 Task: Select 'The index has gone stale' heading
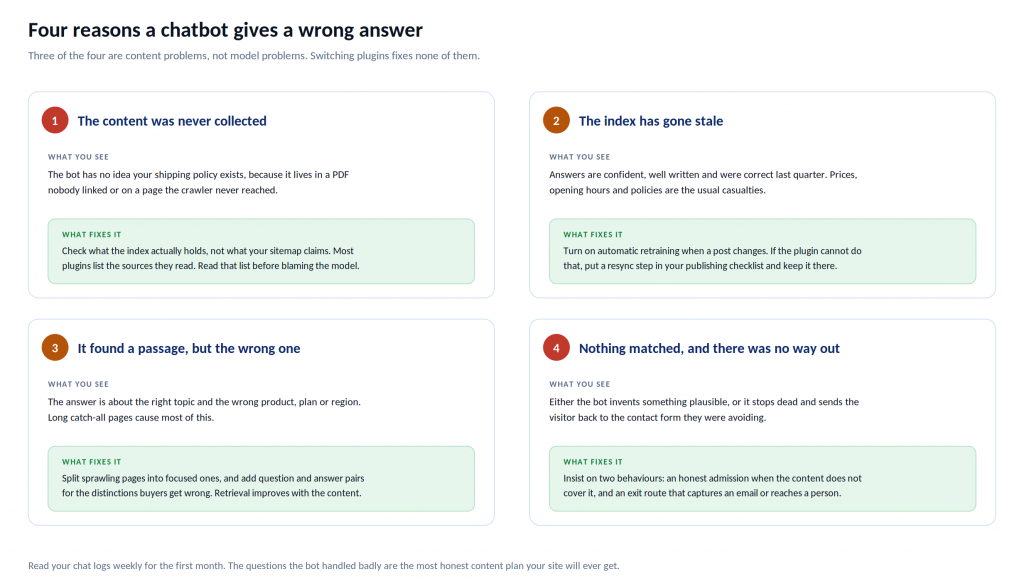(650, 121)
